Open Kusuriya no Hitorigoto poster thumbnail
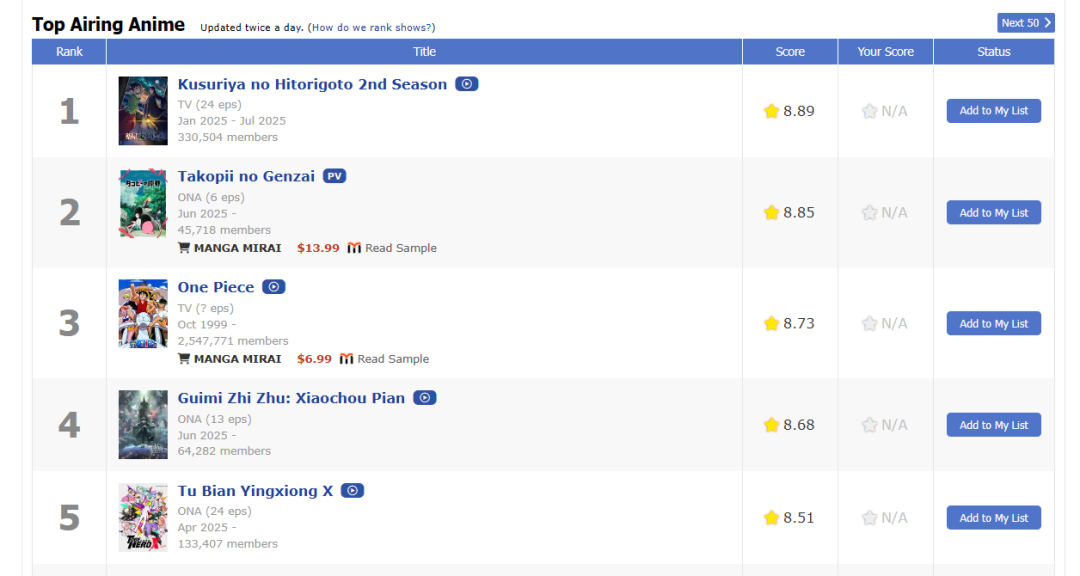 [143, 111]
